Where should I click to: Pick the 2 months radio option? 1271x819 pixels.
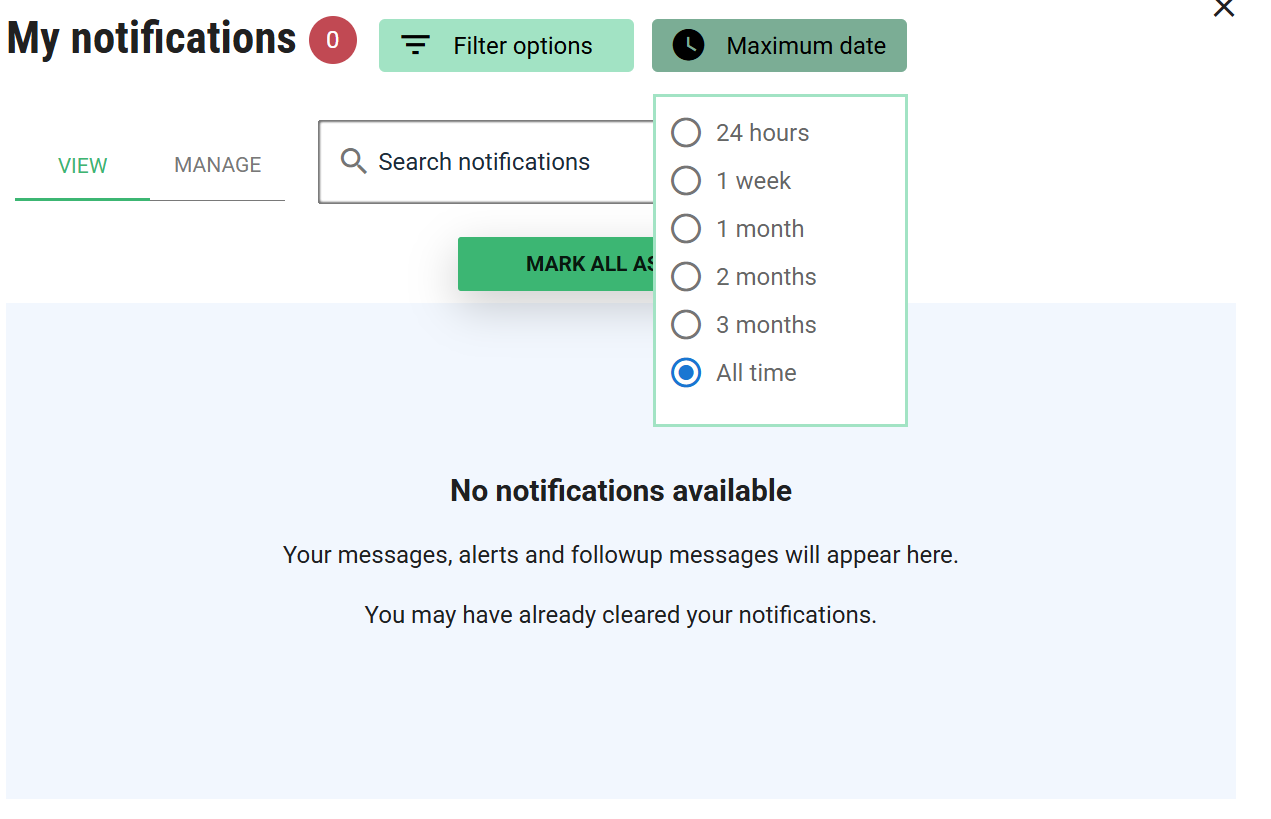coord(686,277)
